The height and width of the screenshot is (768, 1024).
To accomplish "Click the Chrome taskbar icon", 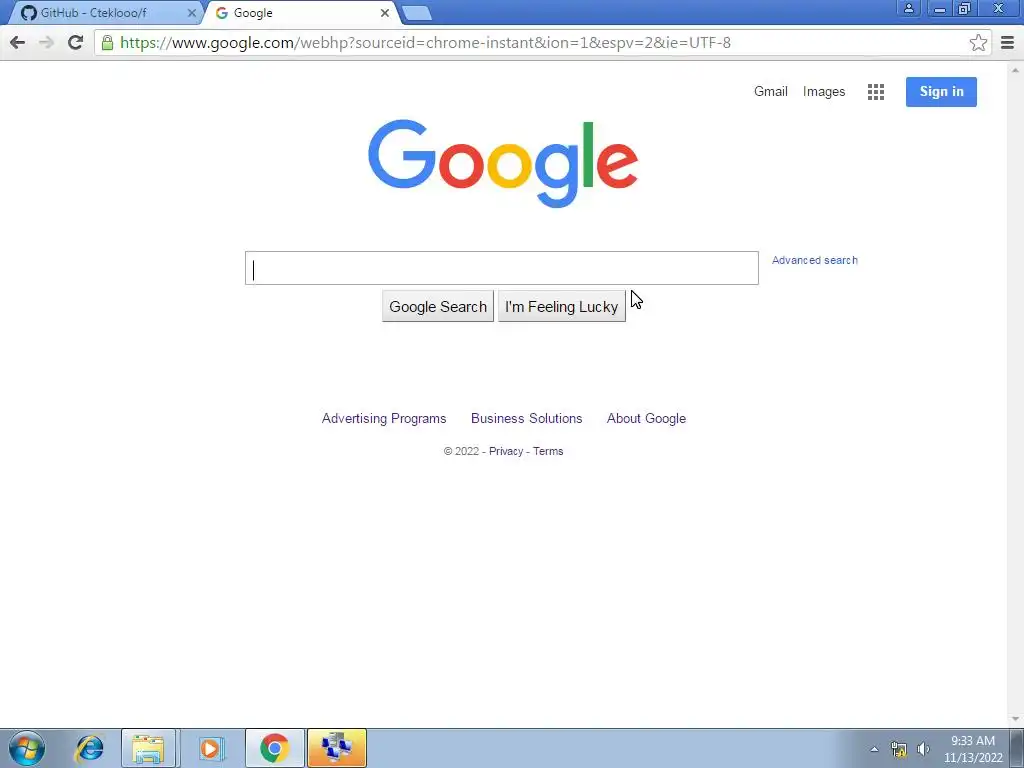I will pyautogui.click(x=274, y=748).
